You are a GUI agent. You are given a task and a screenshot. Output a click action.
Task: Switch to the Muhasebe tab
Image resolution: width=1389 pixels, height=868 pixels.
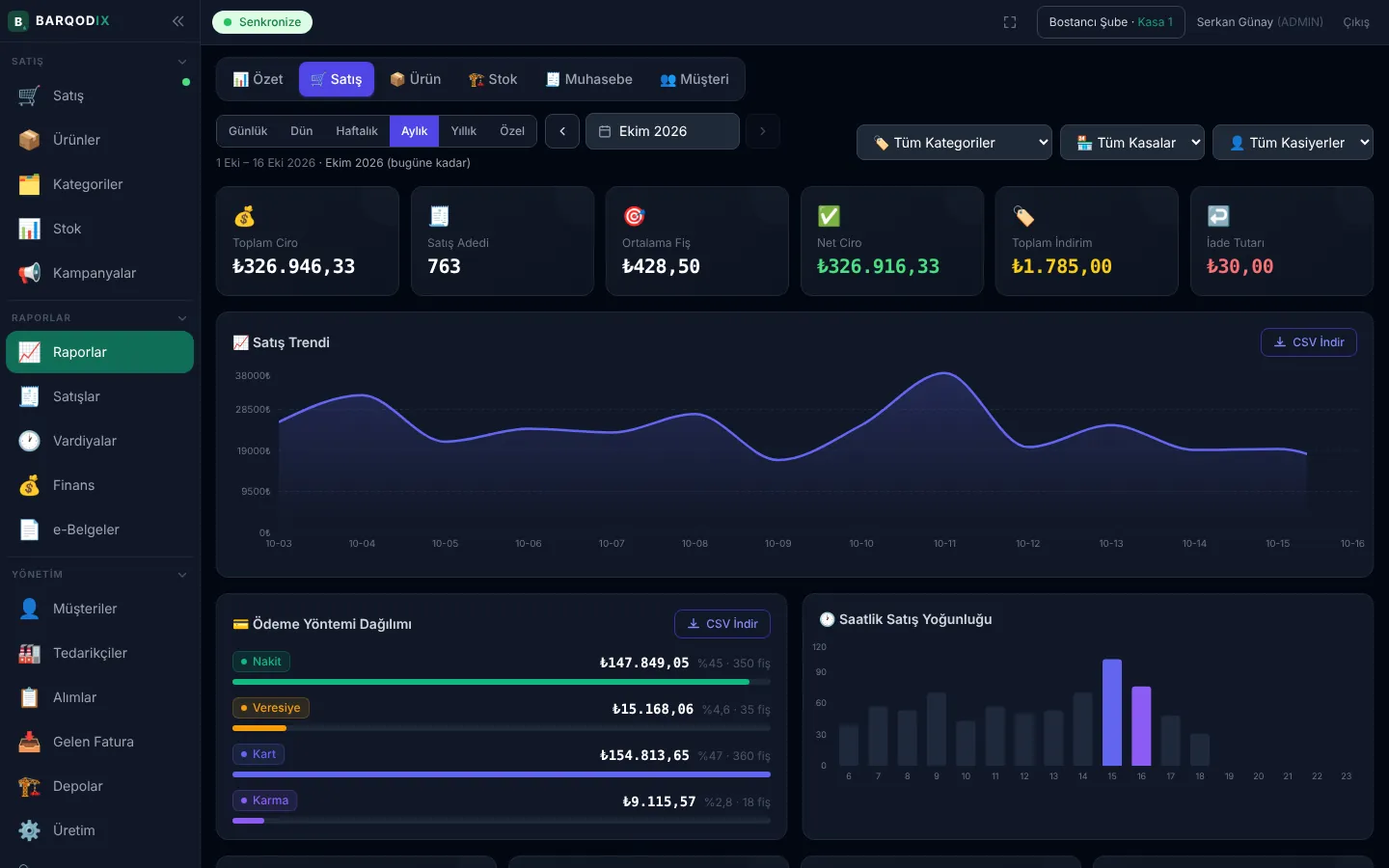[589, 79]
